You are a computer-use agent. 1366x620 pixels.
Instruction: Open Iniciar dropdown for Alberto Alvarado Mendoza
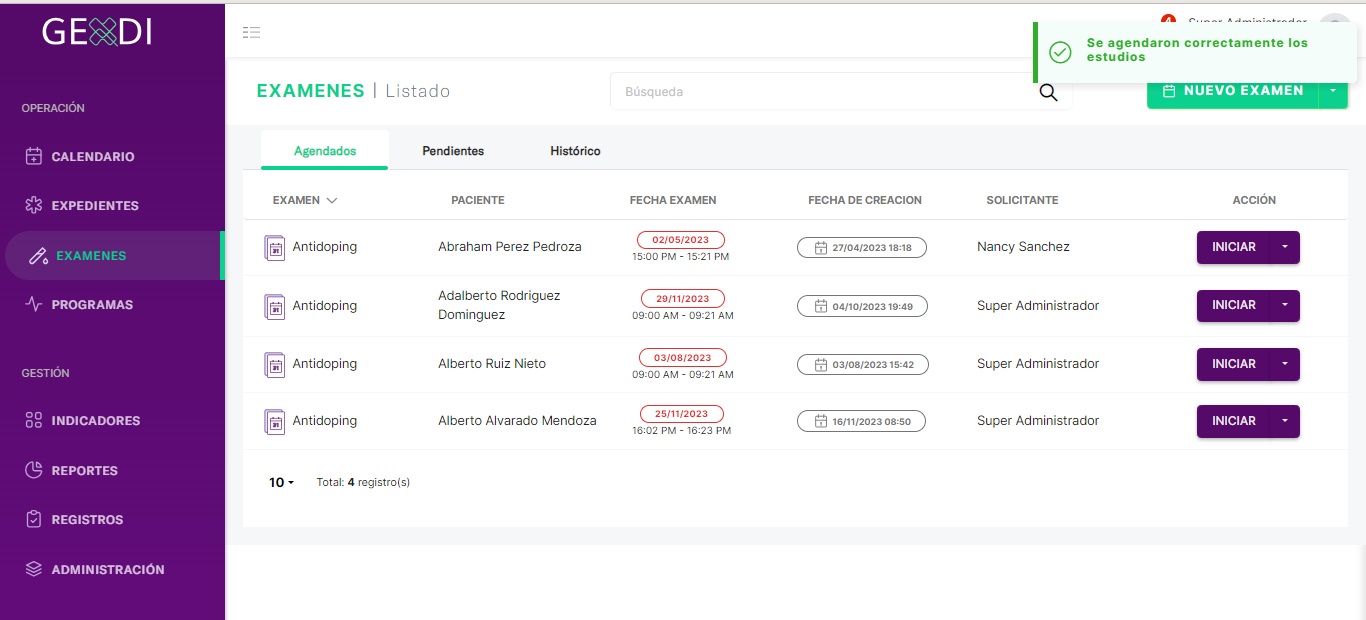[x=1285, y=421]
